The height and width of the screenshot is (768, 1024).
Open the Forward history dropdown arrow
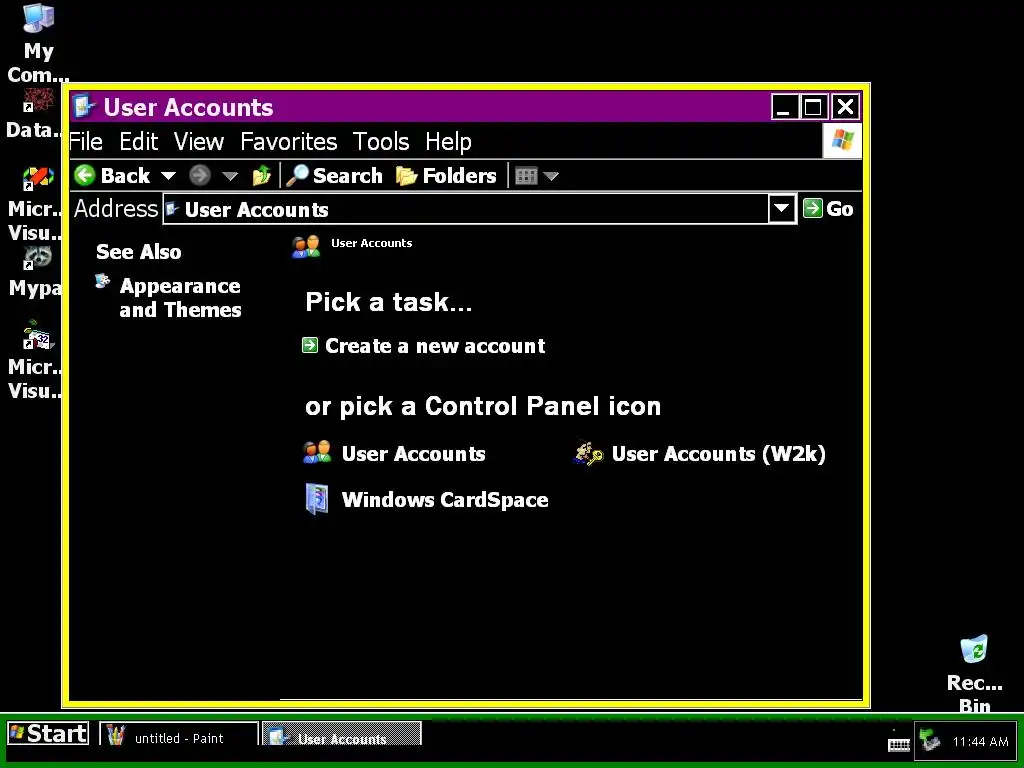[x=229, y=176]
